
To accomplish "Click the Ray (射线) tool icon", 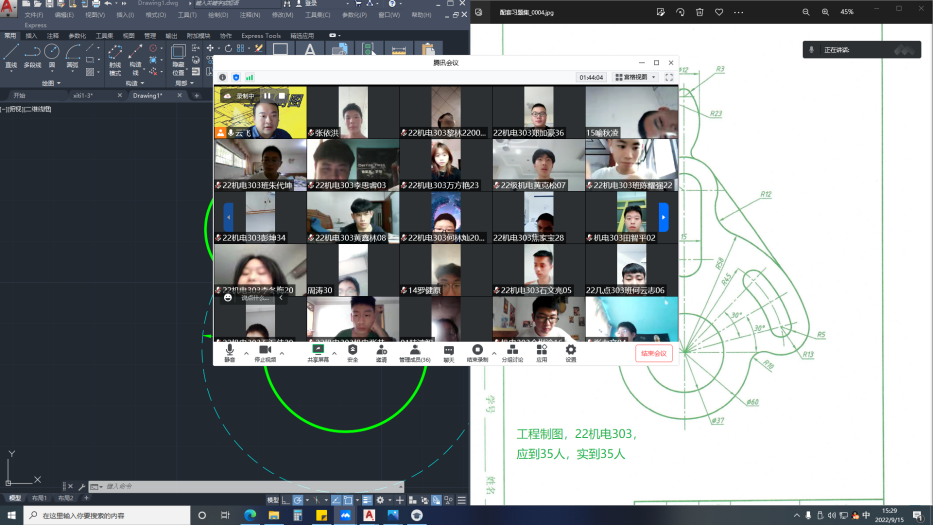I will tap(115, 60).
